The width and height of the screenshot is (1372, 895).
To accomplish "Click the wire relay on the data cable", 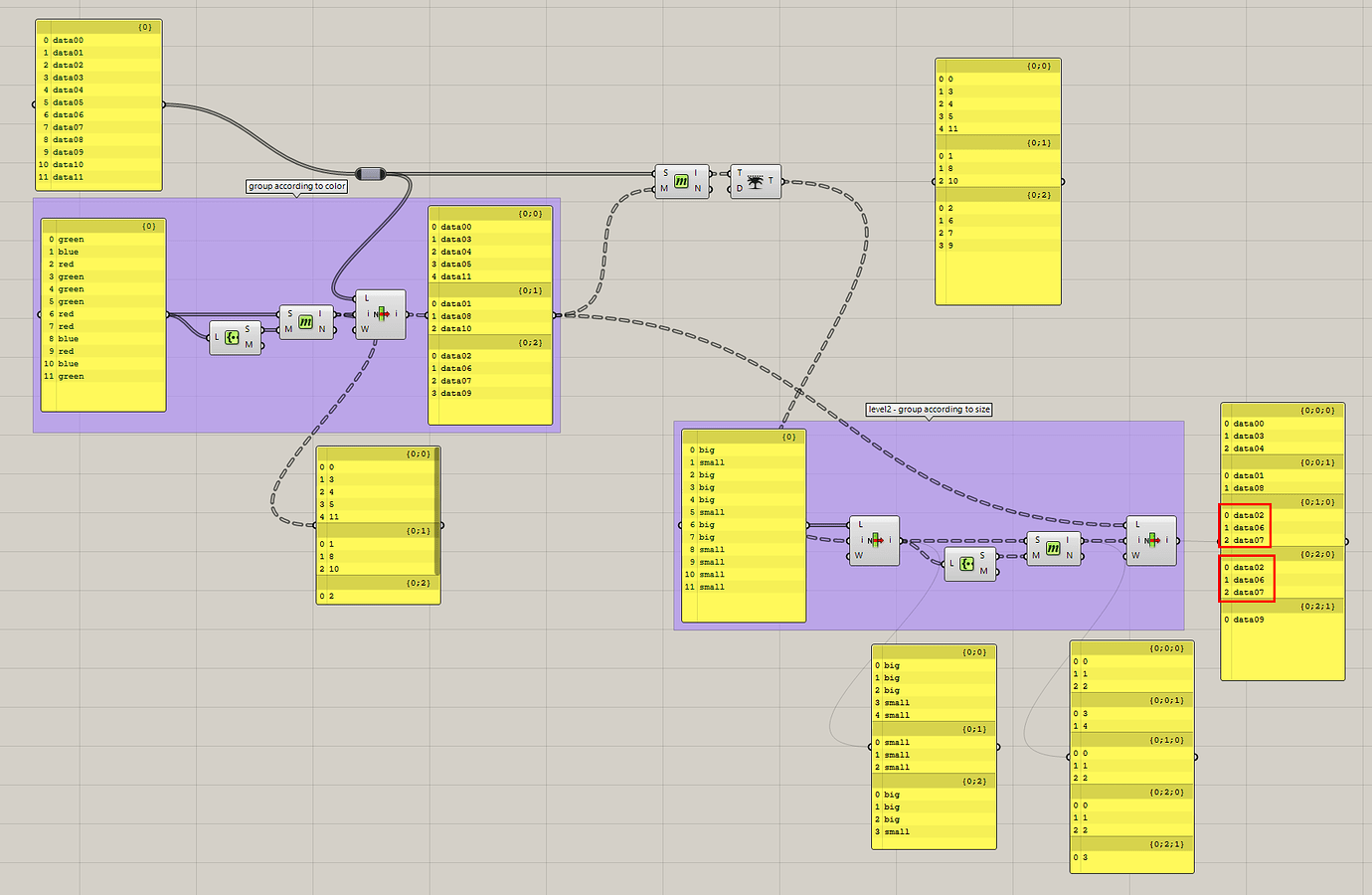I will coord(369,172).
